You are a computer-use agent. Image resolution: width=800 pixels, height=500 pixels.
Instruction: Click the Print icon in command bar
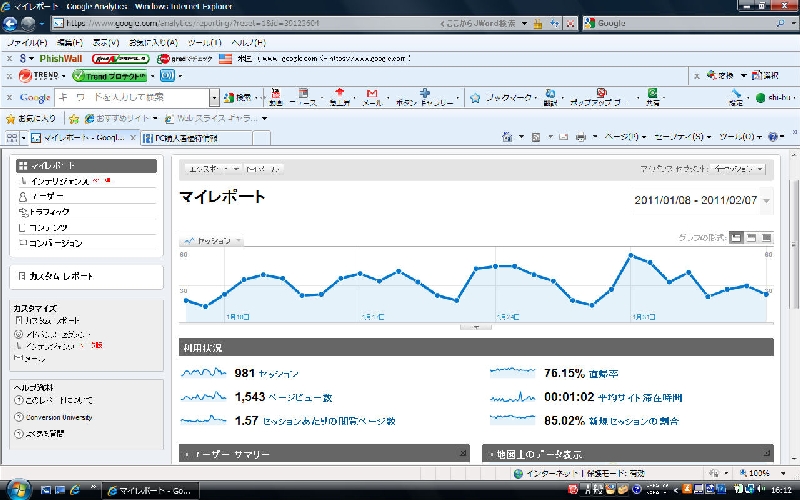(x=564, y=136)
